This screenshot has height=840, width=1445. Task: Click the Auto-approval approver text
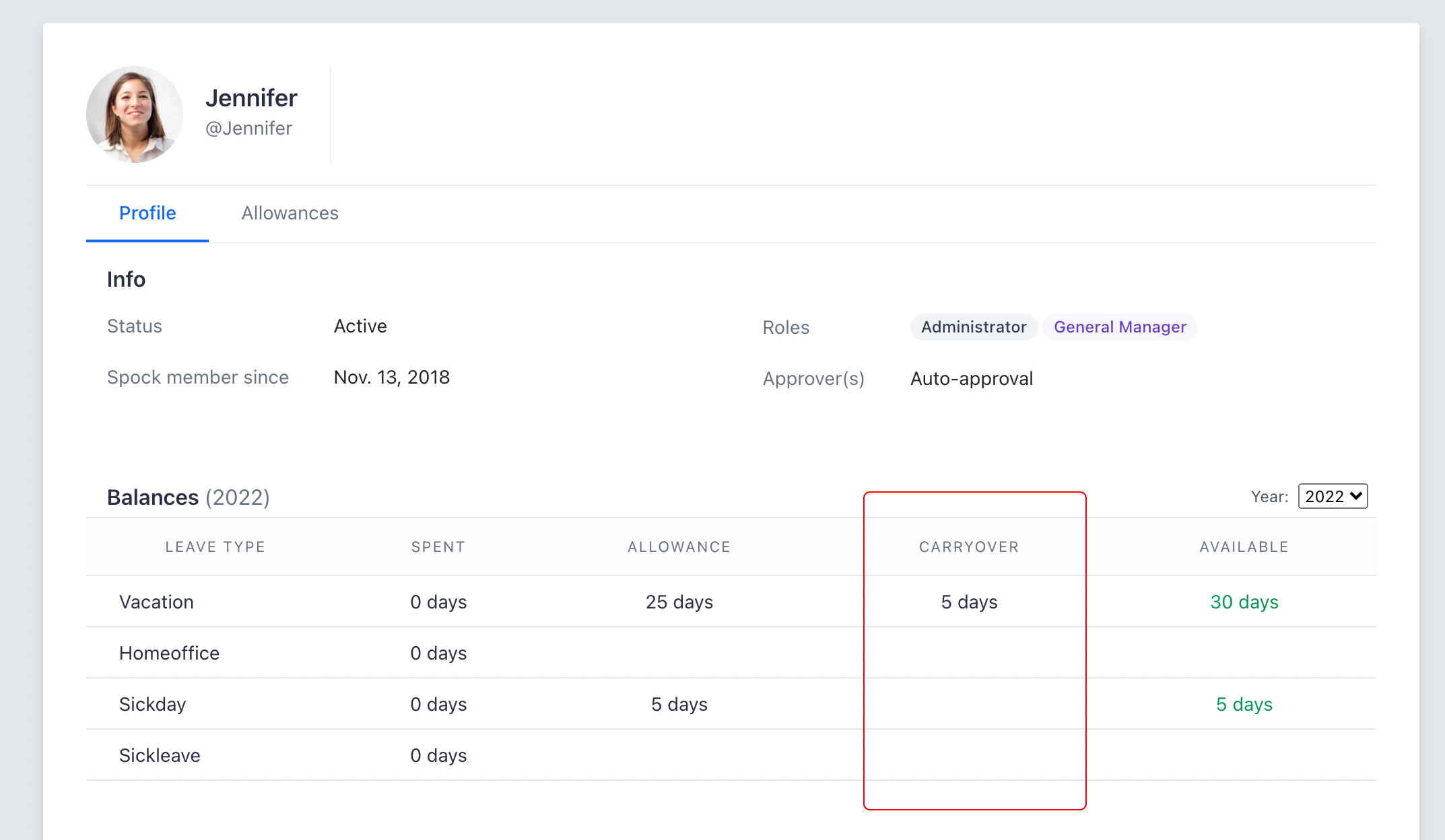pos(971,379)
